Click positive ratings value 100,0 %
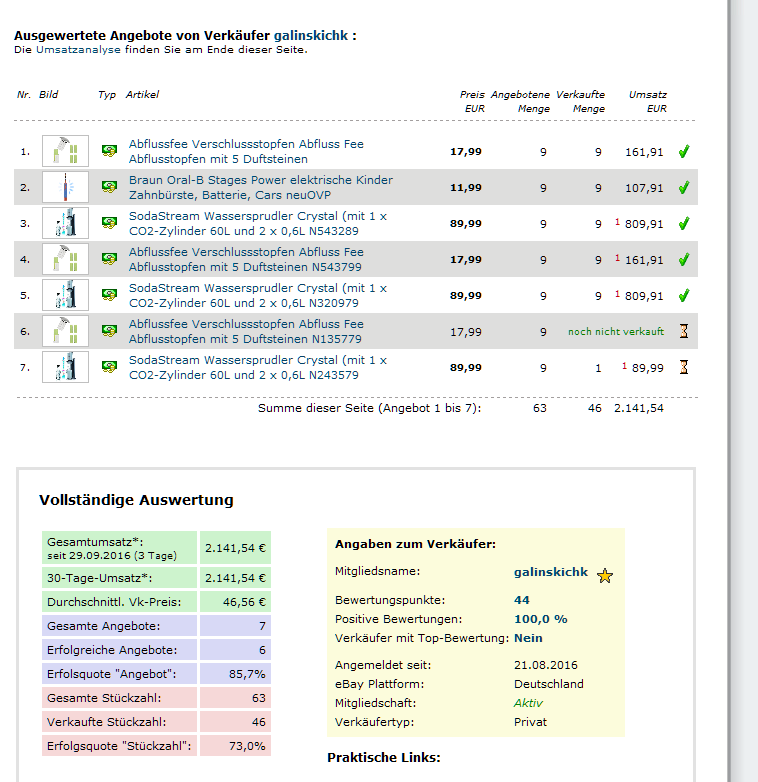758x782 pixels. click(541, 619)
